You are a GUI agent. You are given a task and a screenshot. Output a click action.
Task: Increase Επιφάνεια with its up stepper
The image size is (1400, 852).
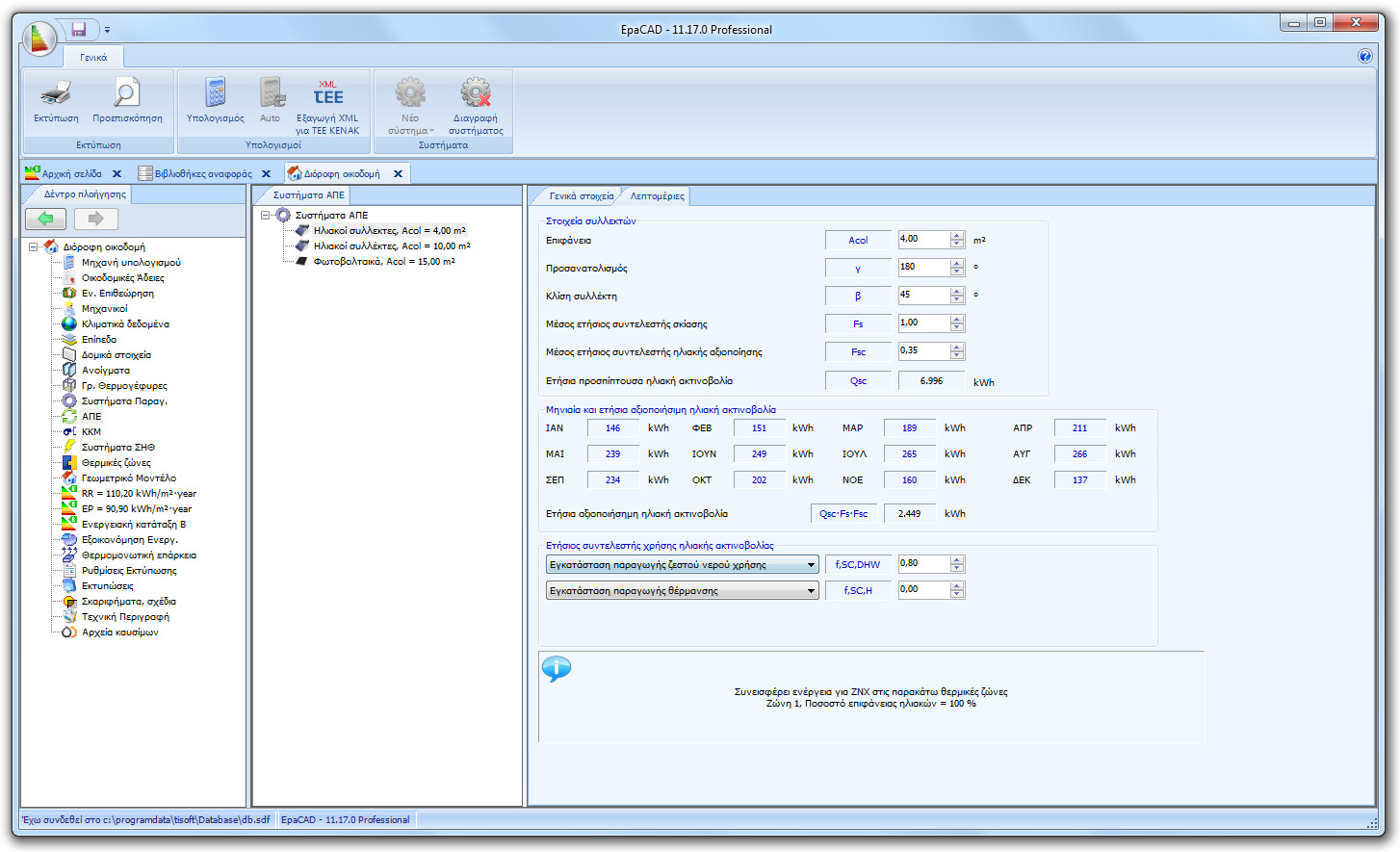[955, 235]
